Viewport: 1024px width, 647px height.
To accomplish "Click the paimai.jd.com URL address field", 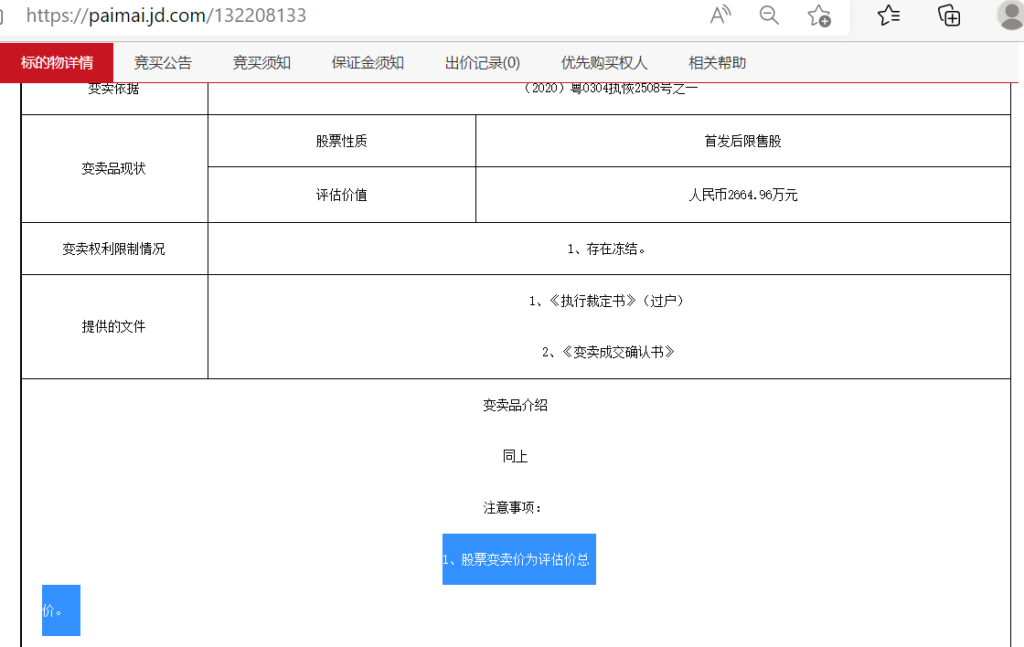I will pos(300,16).
